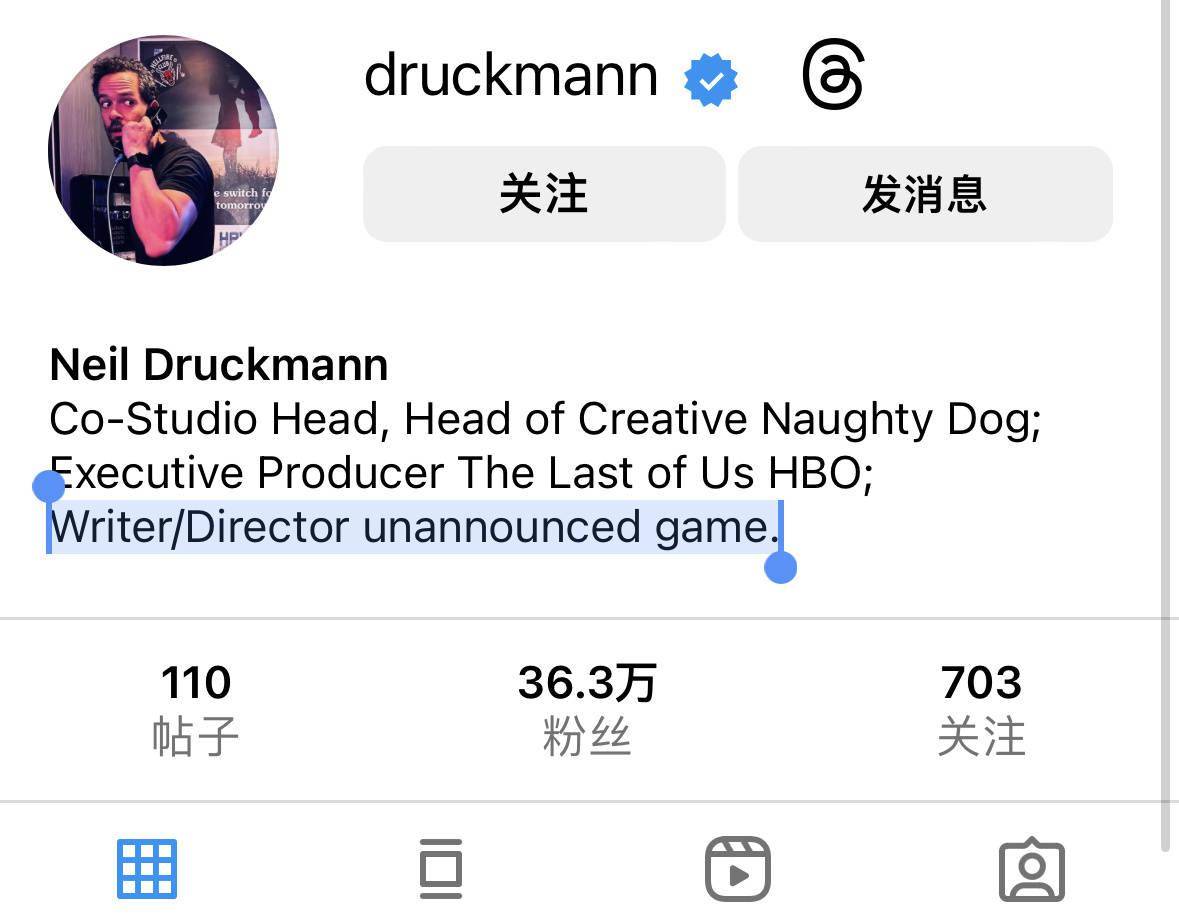Switch to the Reels tab

[x=738, y=869]
